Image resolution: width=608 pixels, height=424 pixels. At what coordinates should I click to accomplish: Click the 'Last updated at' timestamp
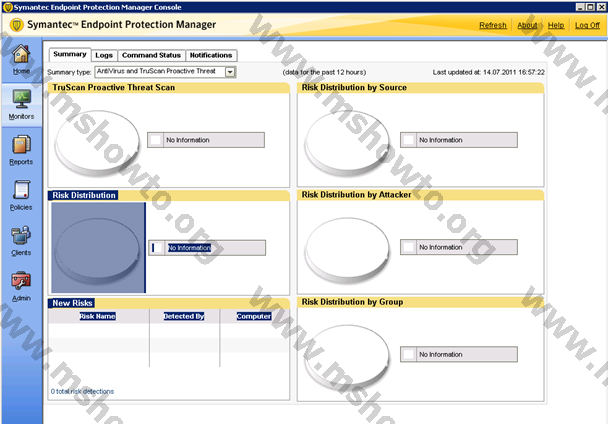pos(489,72)
